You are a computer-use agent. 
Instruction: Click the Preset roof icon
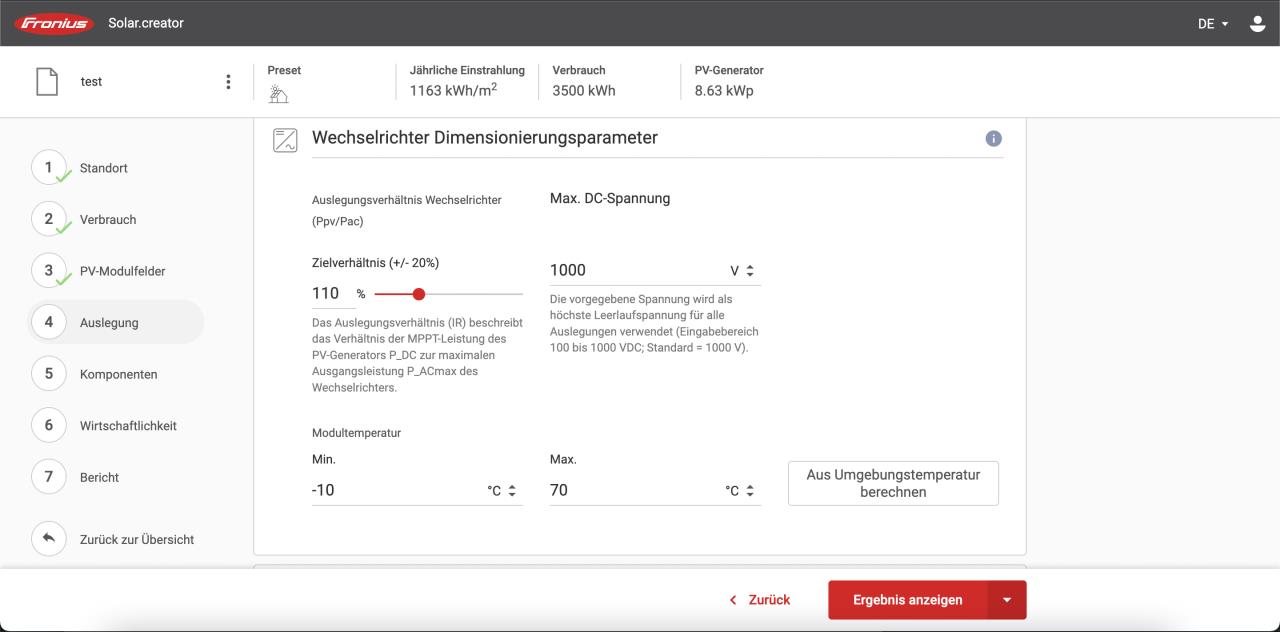click(278, 94)
